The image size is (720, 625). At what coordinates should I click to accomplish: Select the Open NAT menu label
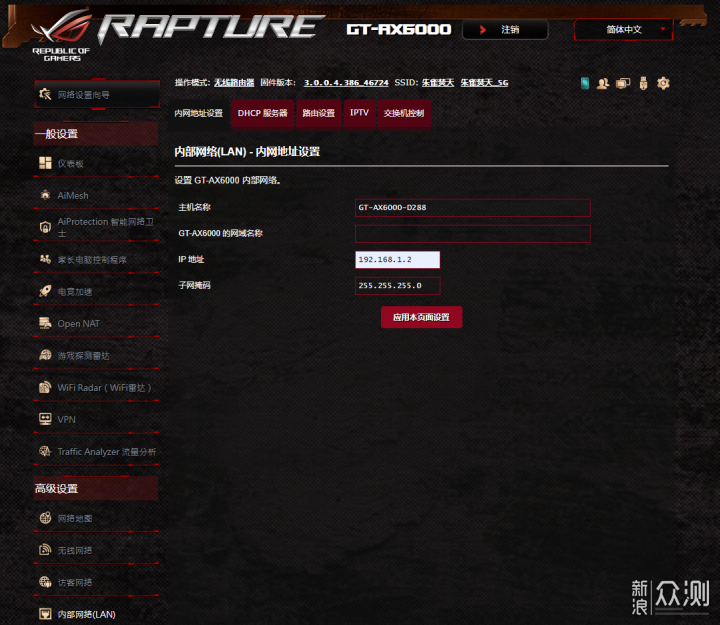tap(79, 324)
